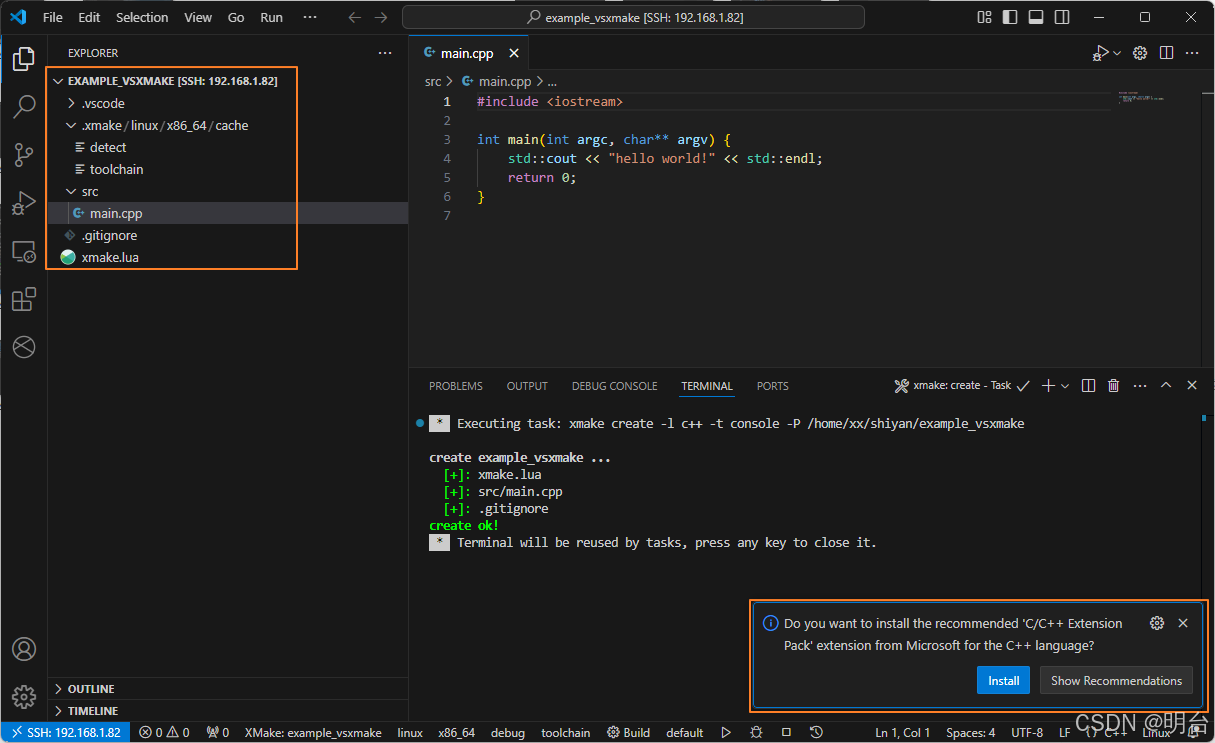Close the C/C++ Extension Pack notification
Screen dimensions: 1215x743
pyautogui.click(x=1183, y=623)
